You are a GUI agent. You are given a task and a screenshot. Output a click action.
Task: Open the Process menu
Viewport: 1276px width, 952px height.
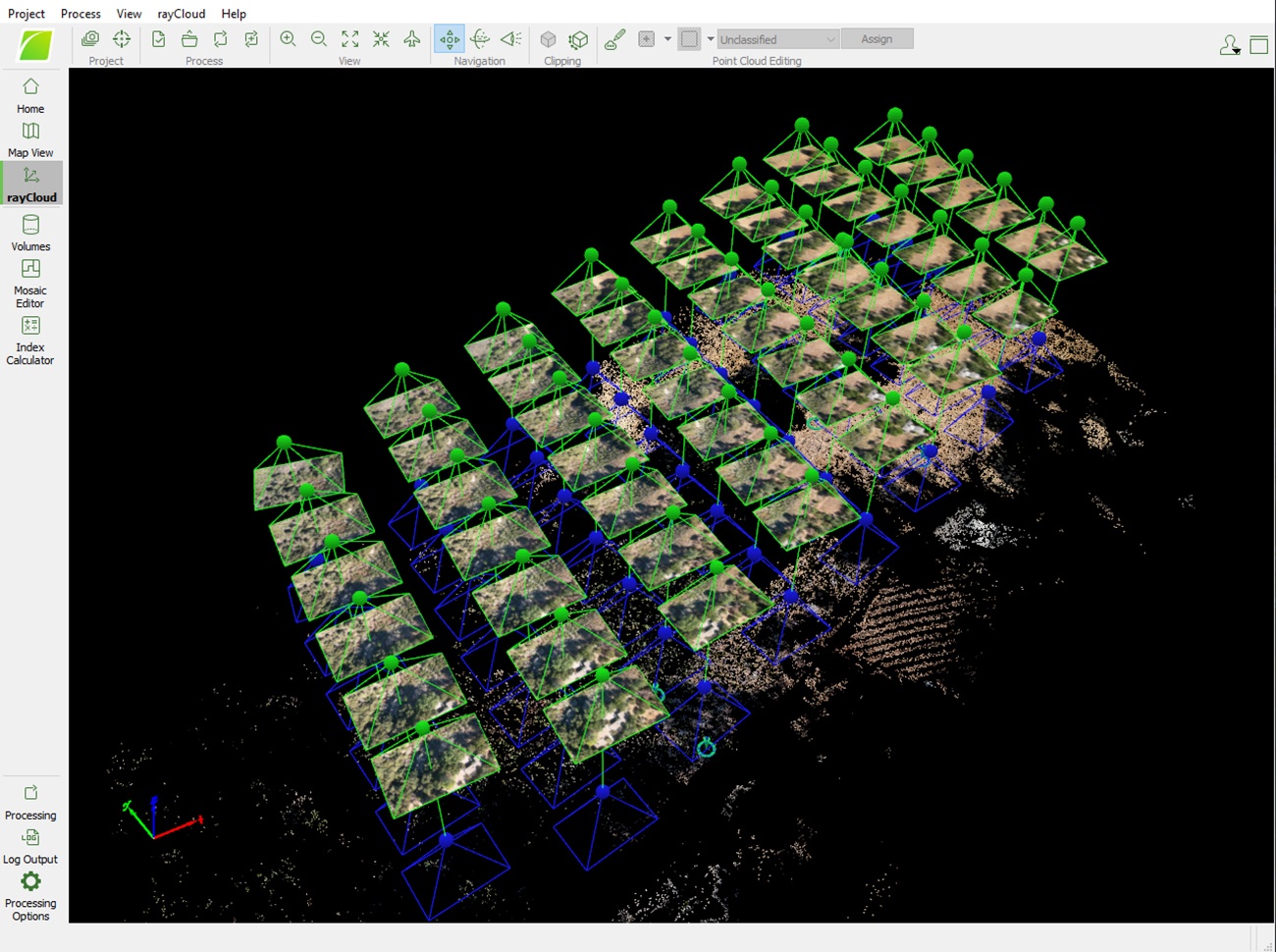click(x=80, y=14)
